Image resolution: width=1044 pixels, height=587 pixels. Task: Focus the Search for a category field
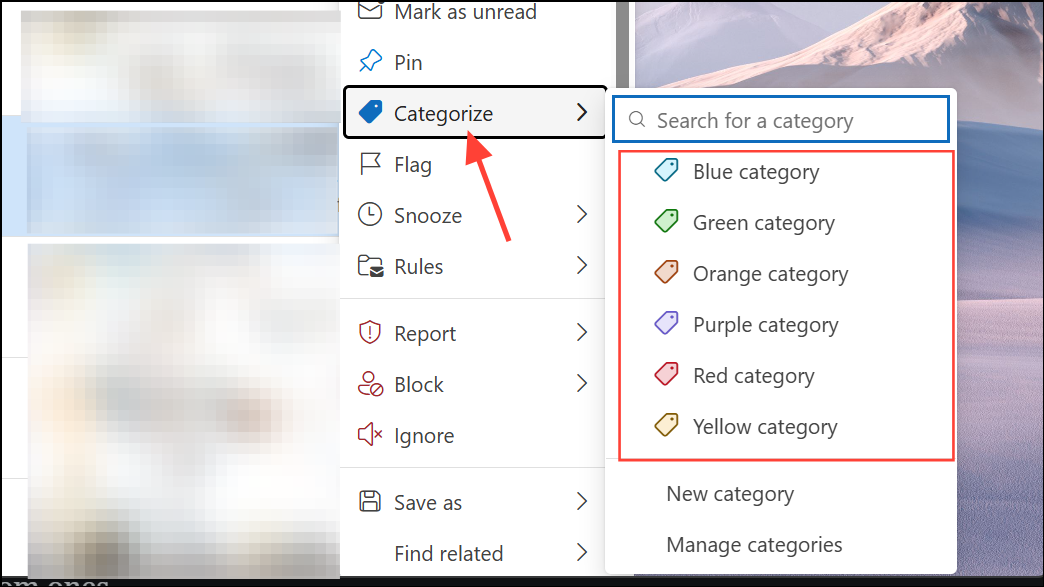coord(781,120)
